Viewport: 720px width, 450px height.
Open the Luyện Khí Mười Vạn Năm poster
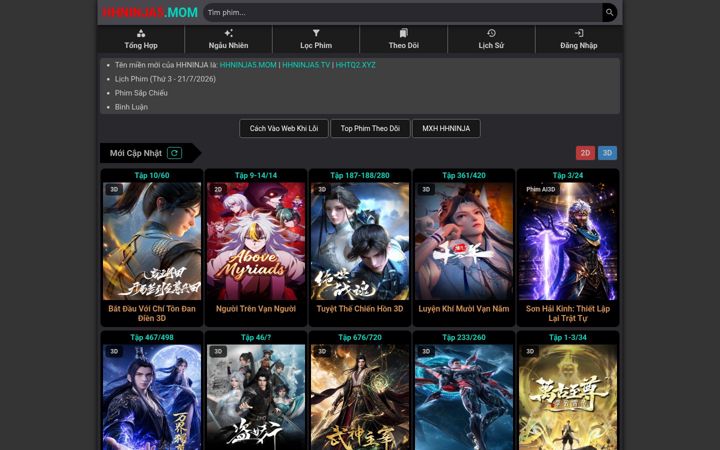point(464,241)
